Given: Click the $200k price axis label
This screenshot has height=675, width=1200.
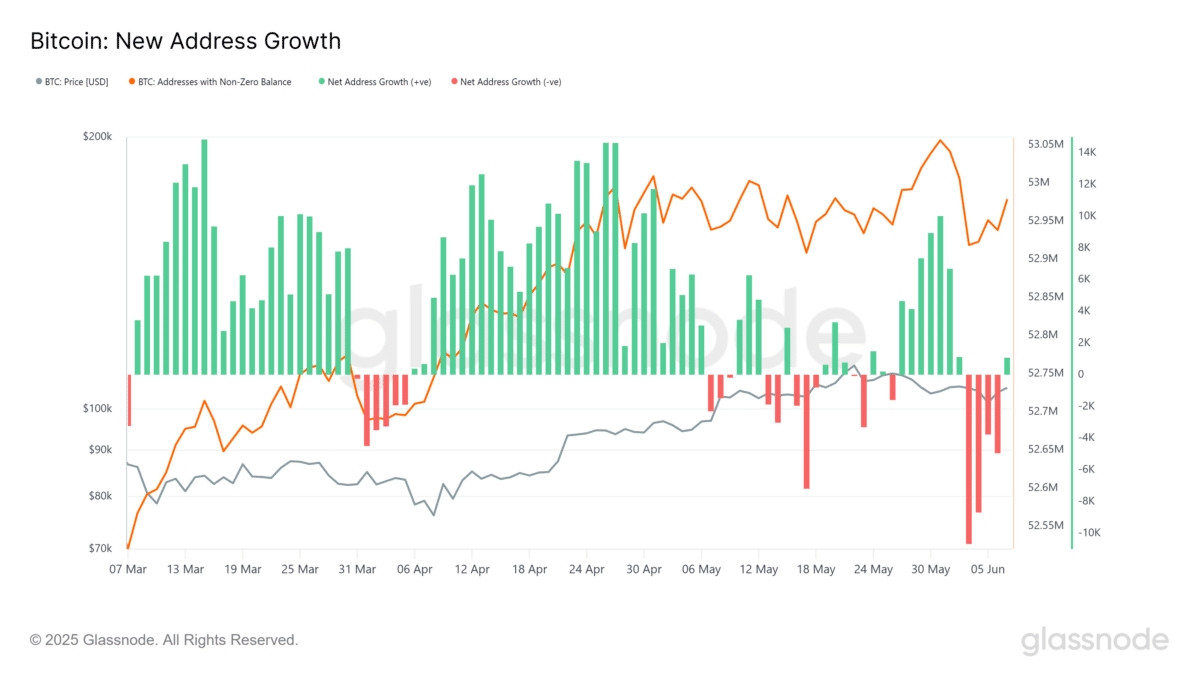Looking at the screenshot, I should tap(97, 137).
